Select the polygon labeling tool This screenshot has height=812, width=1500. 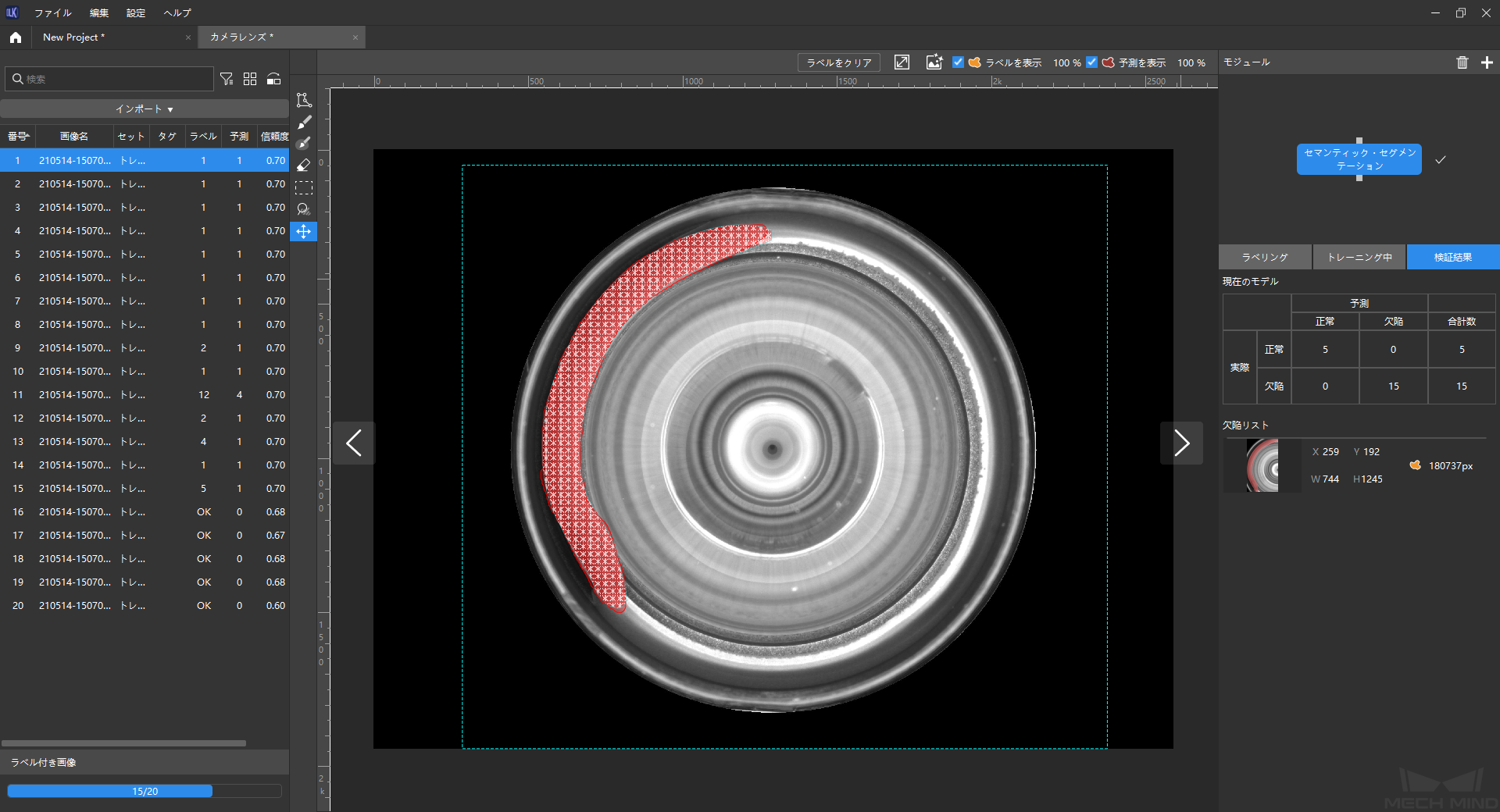[x=304, y=100]
